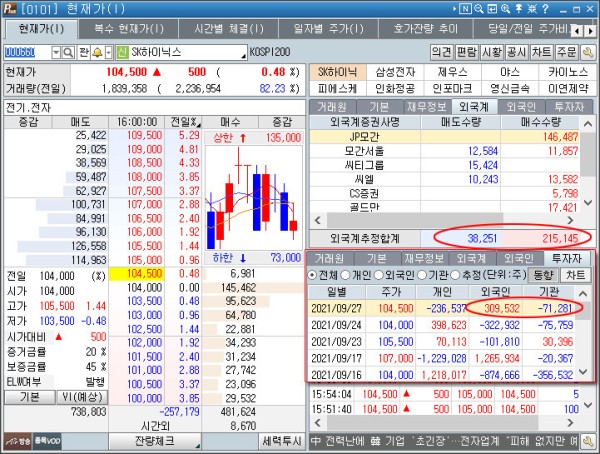Click the scrolling news ticker headline
This screenshot has width=600, height=454.
444,441
